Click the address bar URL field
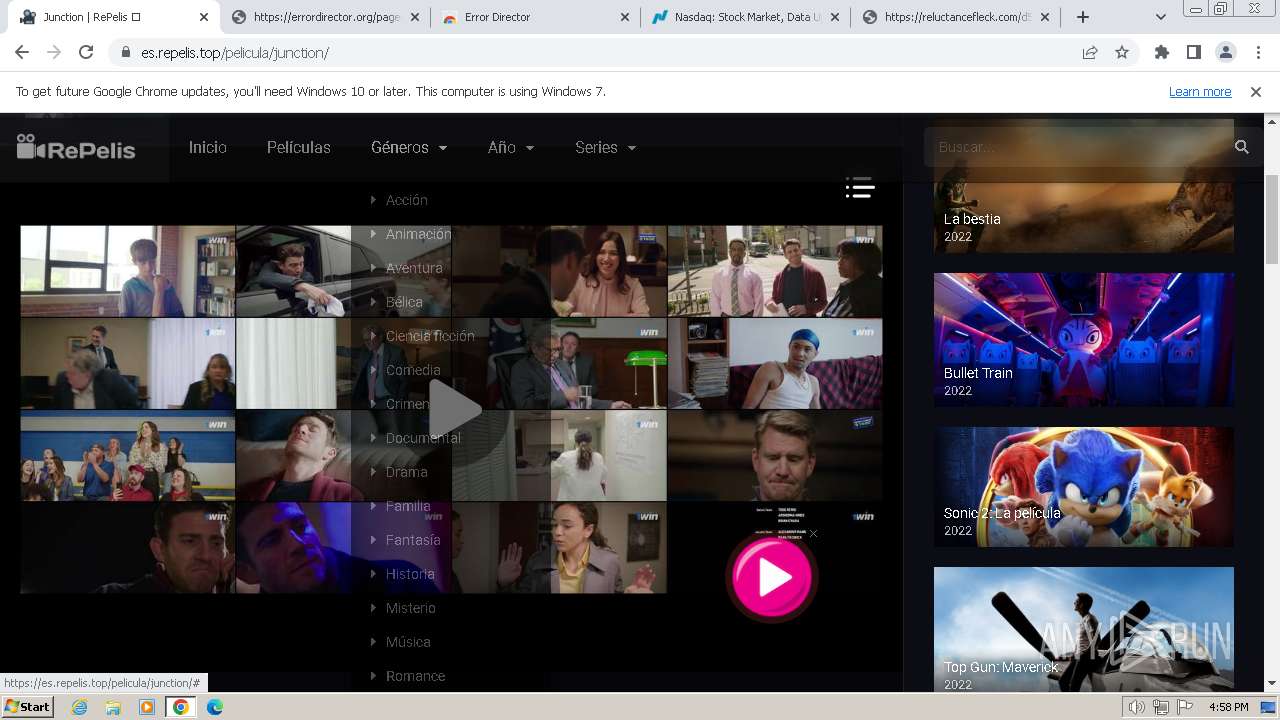The width and height of the screenshot is (1280, 720). (x=600, y=52)
